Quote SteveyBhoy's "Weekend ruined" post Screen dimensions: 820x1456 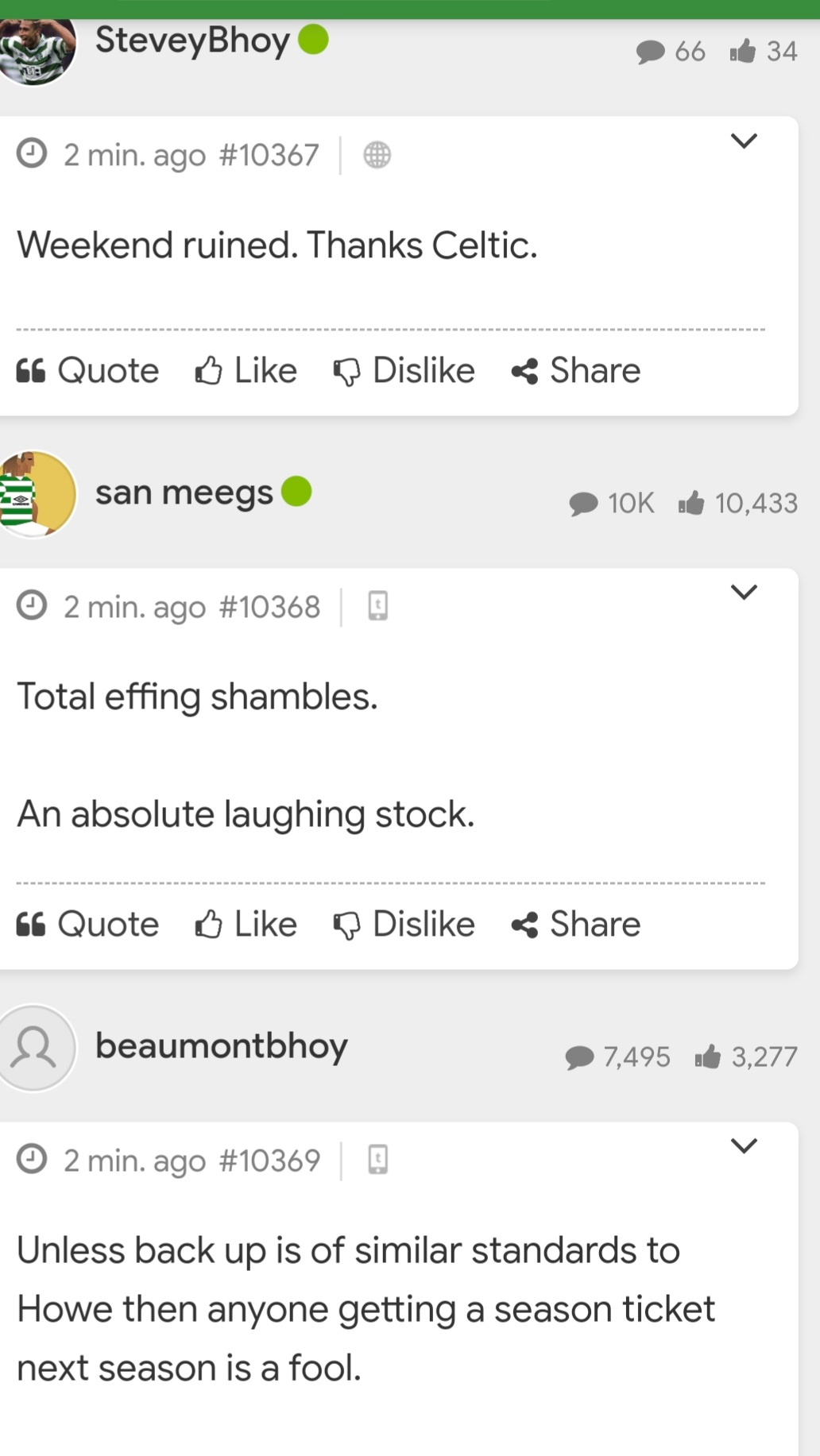tap(88, 371)
